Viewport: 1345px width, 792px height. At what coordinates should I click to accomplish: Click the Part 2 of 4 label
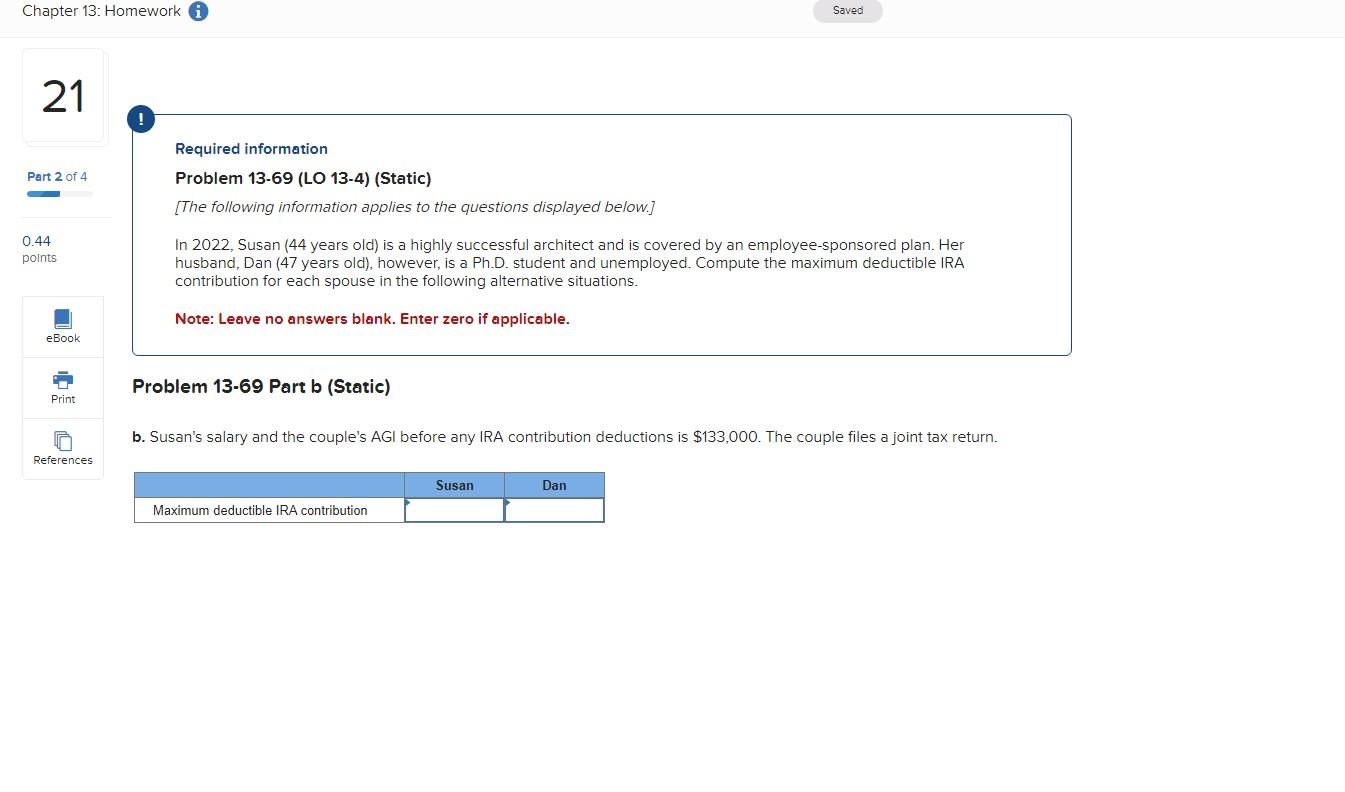click(56, 176)
